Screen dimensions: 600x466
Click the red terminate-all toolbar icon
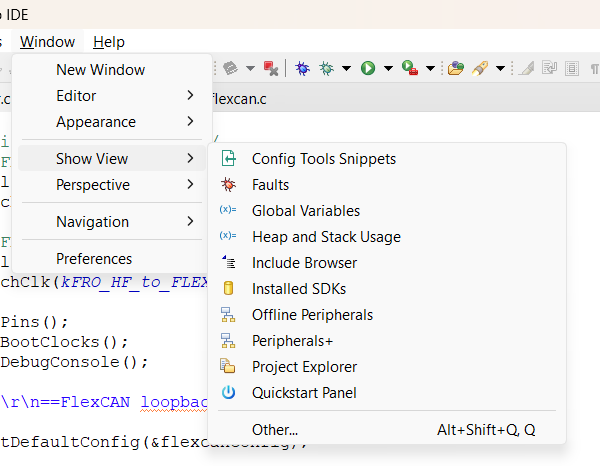point(270,68)
